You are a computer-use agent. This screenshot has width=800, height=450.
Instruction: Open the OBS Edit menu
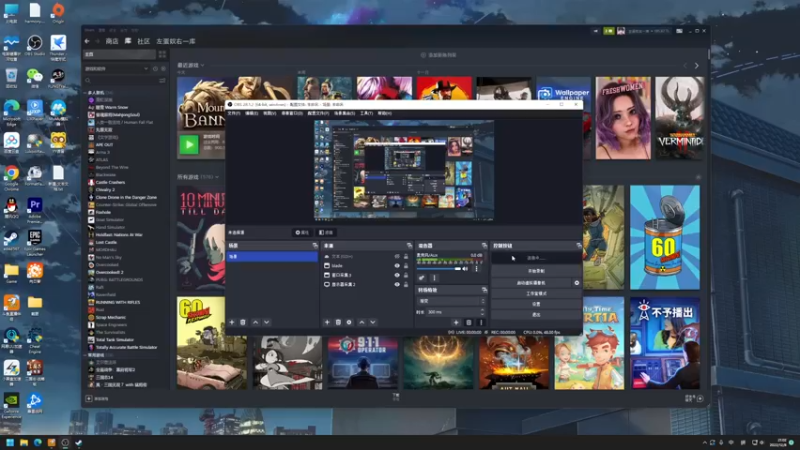pos(252,113)
